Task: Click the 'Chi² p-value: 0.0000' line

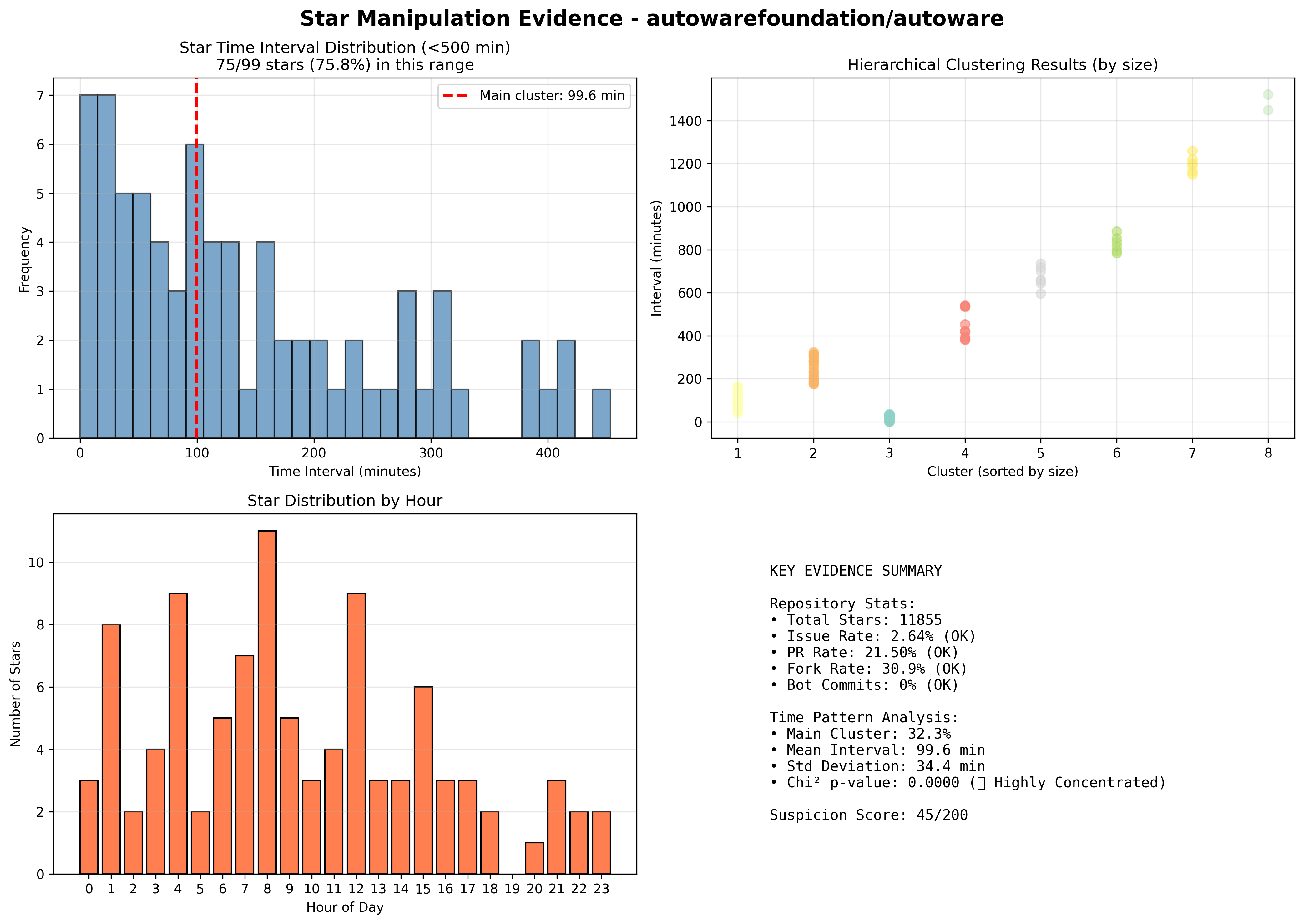Action: [x=864, y=783]
